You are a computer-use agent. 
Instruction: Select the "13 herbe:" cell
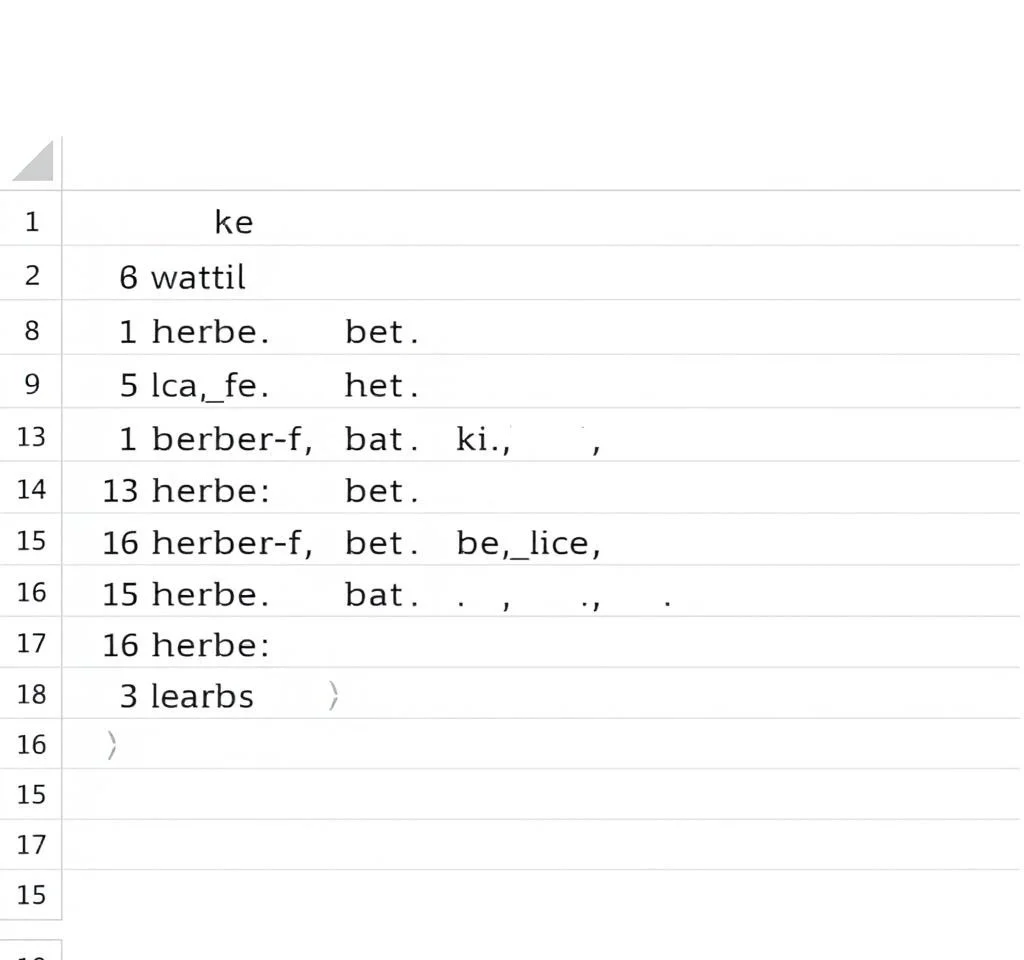(185, 490)
